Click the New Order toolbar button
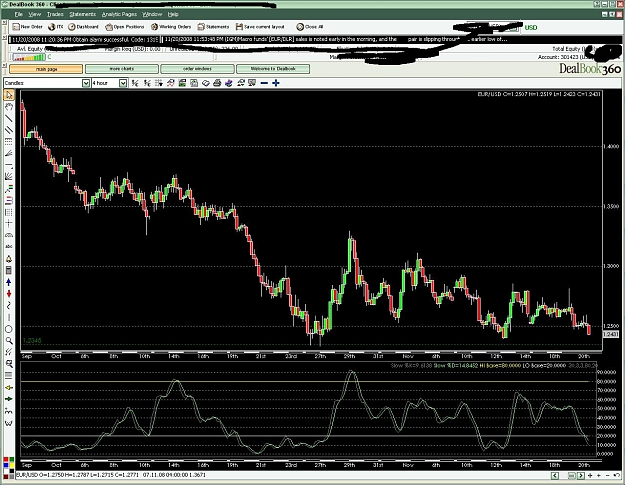The image size is (625, 485). pyautogui.click(x=28, y=27)
